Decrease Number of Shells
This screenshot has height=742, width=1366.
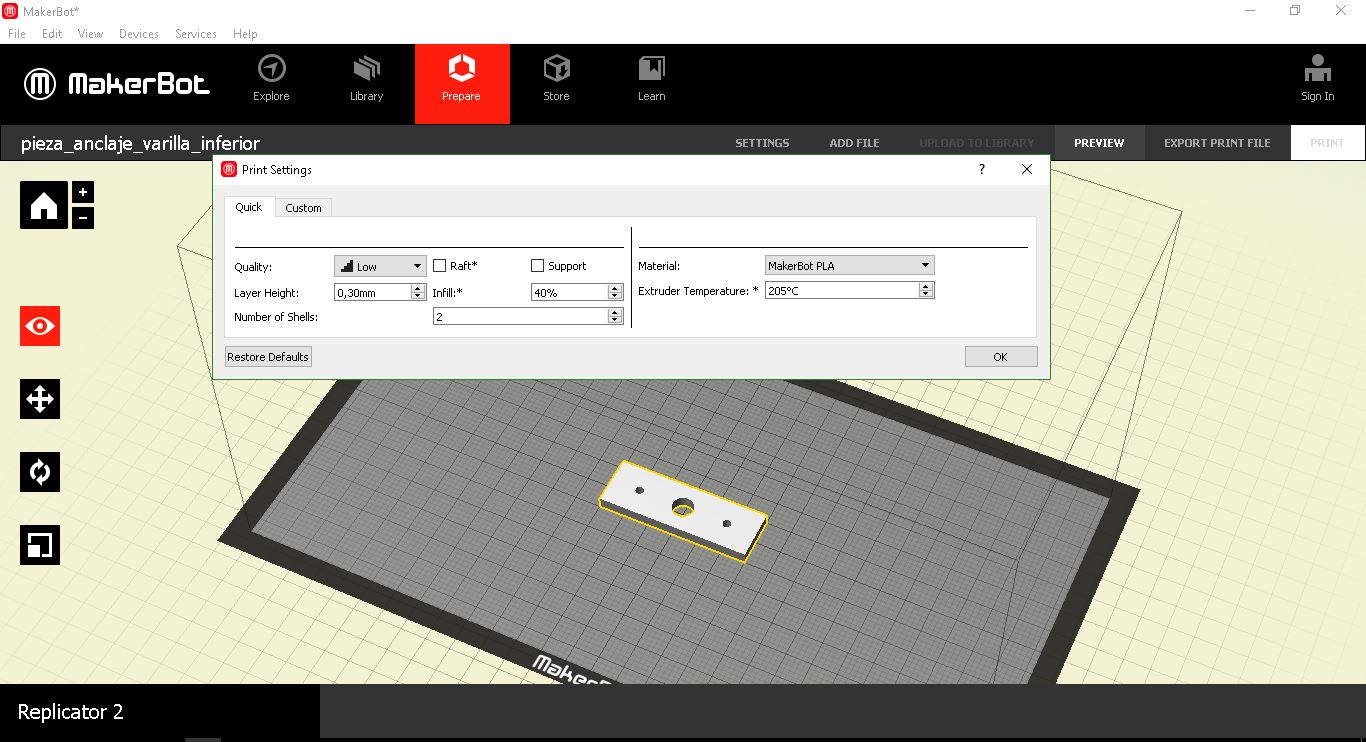(x=615, y=320)
